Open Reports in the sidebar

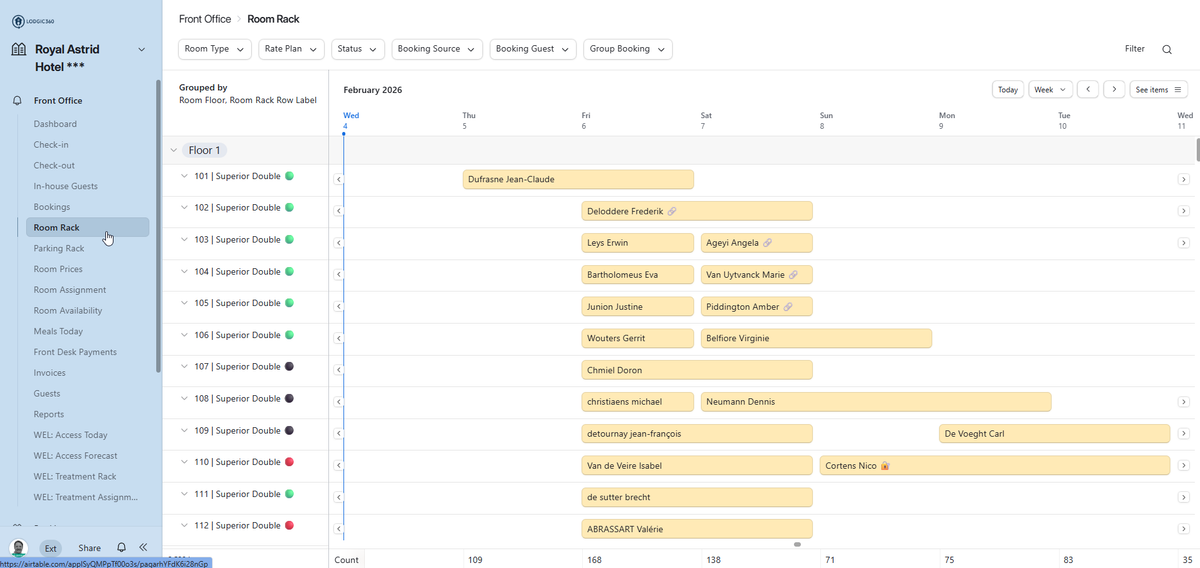[x=49, y=414]
